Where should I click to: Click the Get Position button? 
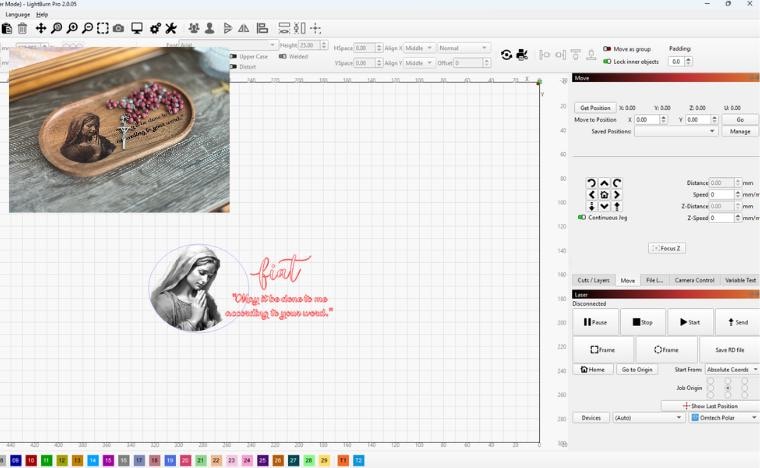click(x=595, y=108)
